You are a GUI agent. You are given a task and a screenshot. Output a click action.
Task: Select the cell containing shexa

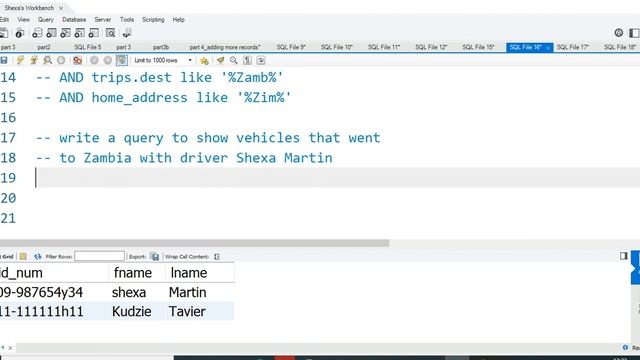point(136,292)
